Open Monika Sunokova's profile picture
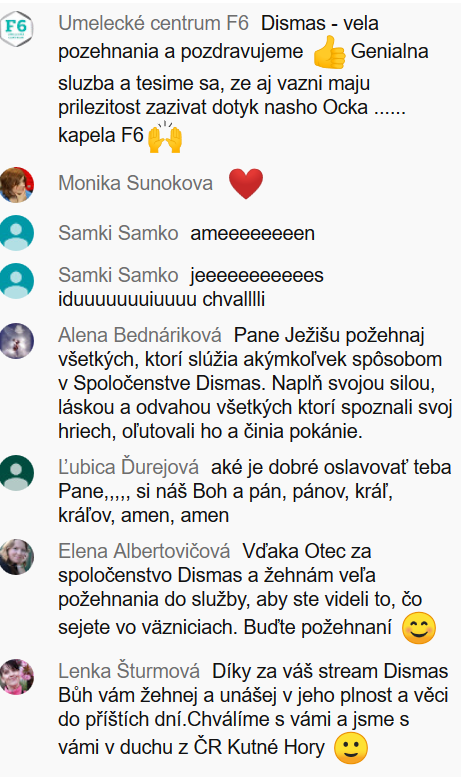Viewport: 461px width, 777px height. click(17, 185)
